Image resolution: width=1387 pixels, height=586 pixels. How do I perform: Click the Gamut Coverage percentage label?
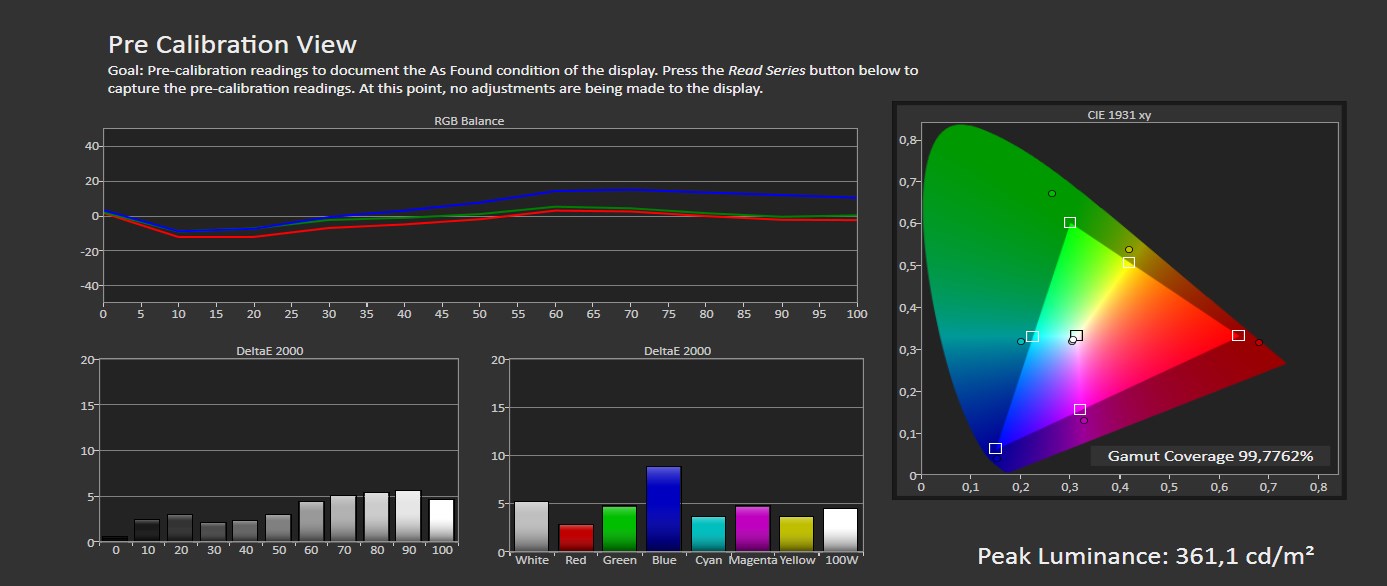1209,456
